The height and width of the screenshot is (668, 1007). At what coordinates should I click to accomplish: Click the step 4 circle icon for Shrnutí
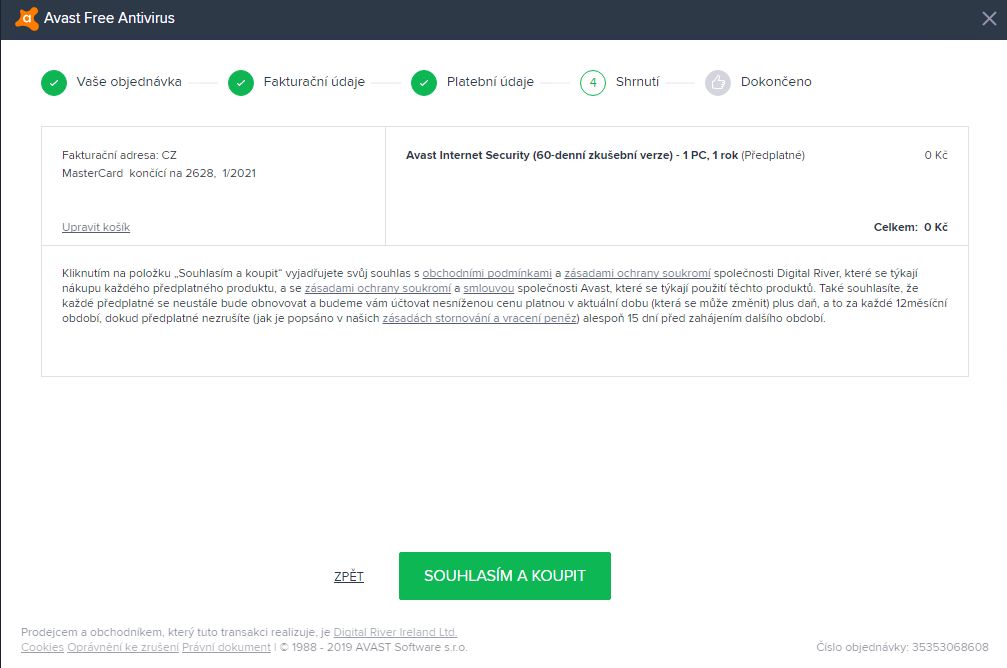pyautogui.click(x=593, y=83)
